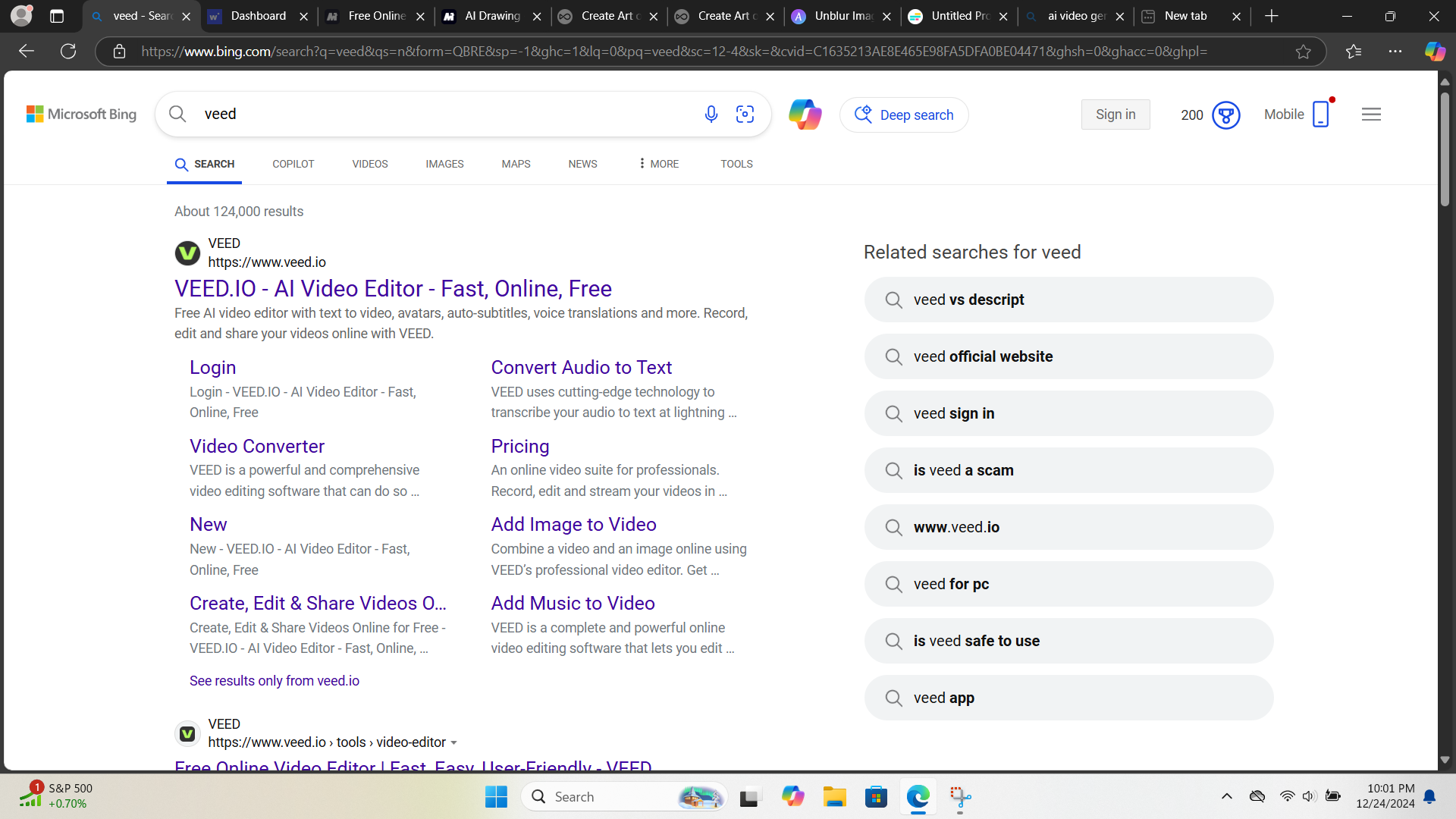This screenshot has height=819, width=1456.
Task: Refresh the page
Action: (68, 52)
